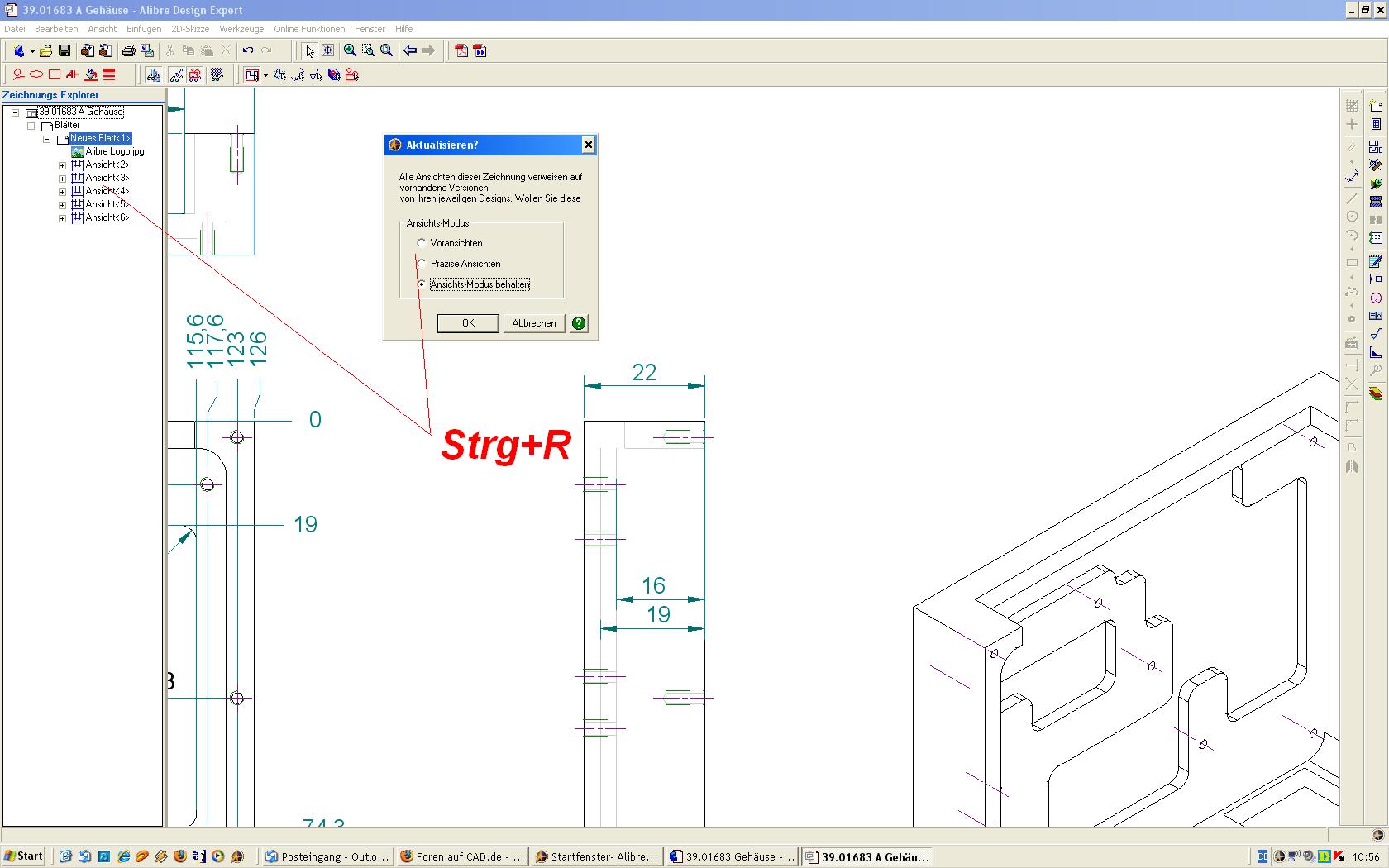Click the 10:56 clock in system tray
Screen dimensions: 1389x868
coord(1366,856)
